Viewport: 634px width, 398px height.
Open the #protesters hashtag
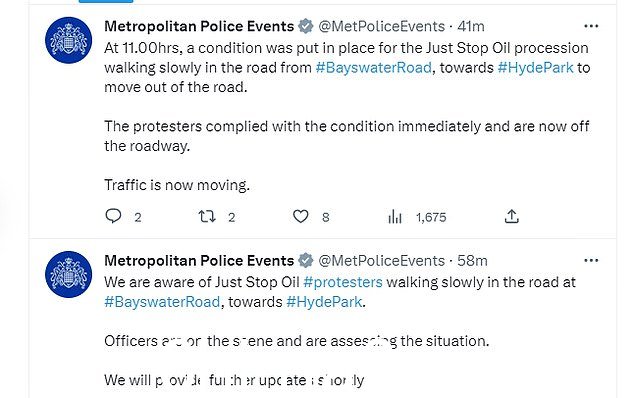coord(343,282)
